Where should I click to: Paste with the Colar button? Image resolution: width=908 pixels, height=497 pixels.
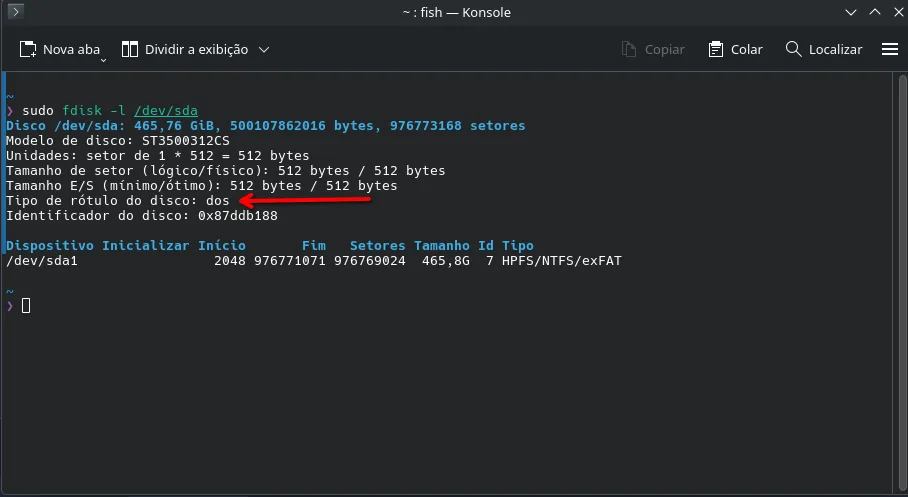(735, 50)
